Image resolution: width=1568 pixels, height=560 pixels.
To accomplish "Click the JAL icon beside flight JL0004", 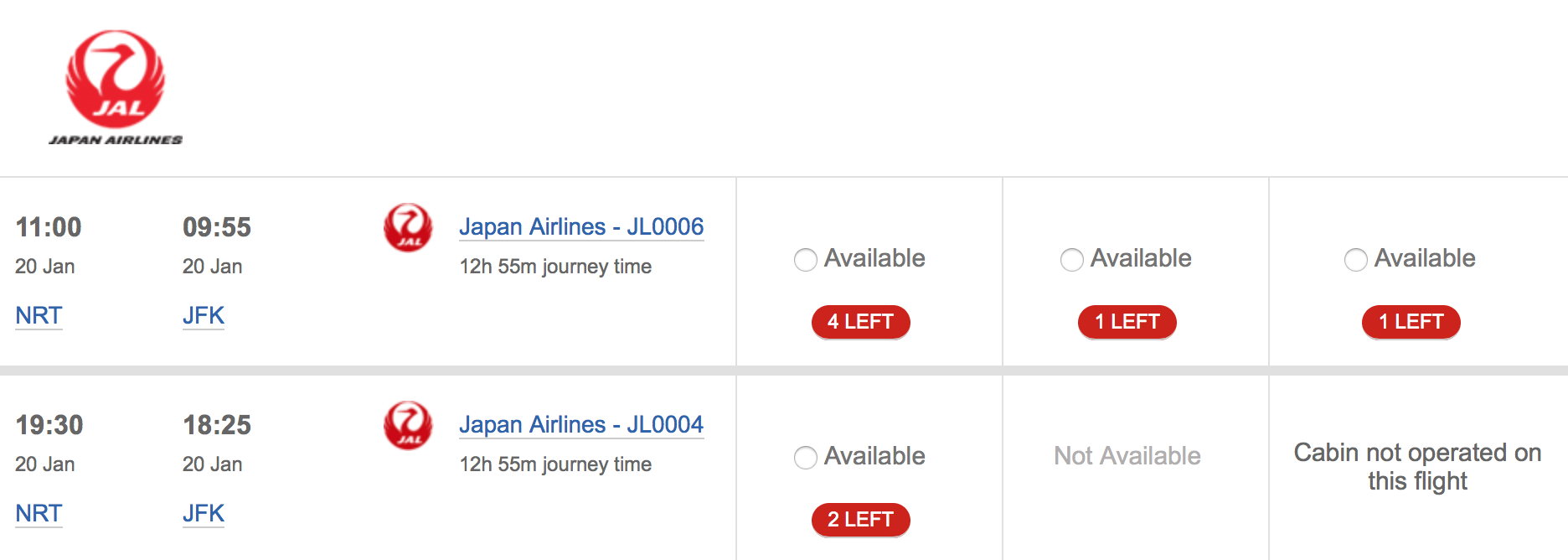I will [x=408, y=425].
